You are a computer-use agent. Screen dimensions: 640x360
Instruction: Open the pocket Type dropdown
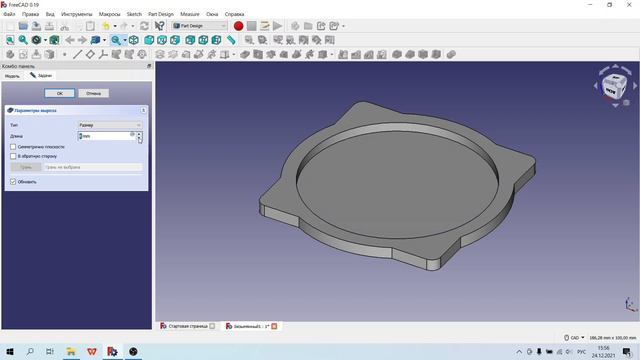[x=110, y=125]
